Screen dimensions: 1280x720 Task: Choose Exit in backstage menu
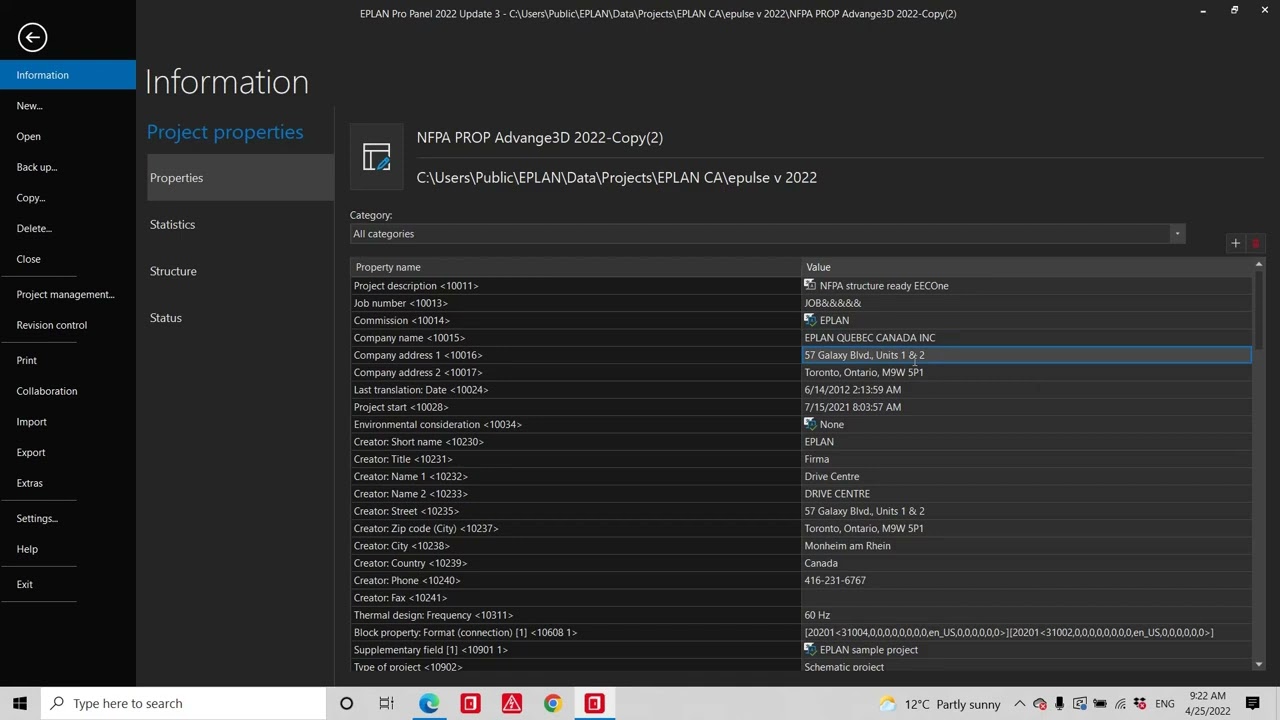(x=25, y=584)
